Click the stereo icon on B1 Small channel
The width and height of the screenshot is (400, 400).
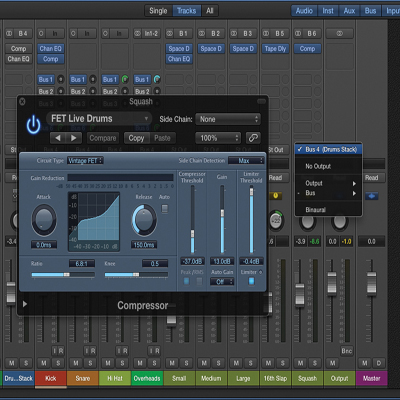coord(170,33)
